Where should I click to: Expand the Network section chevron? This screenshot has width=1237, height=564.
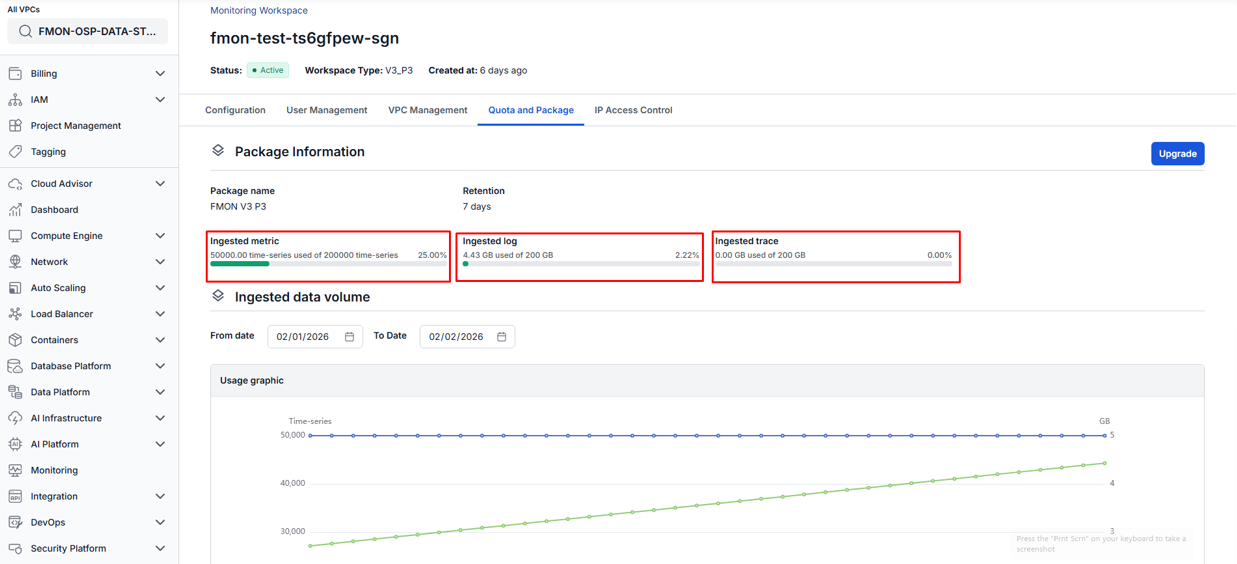pyautogui.click(x=160, y=262)
